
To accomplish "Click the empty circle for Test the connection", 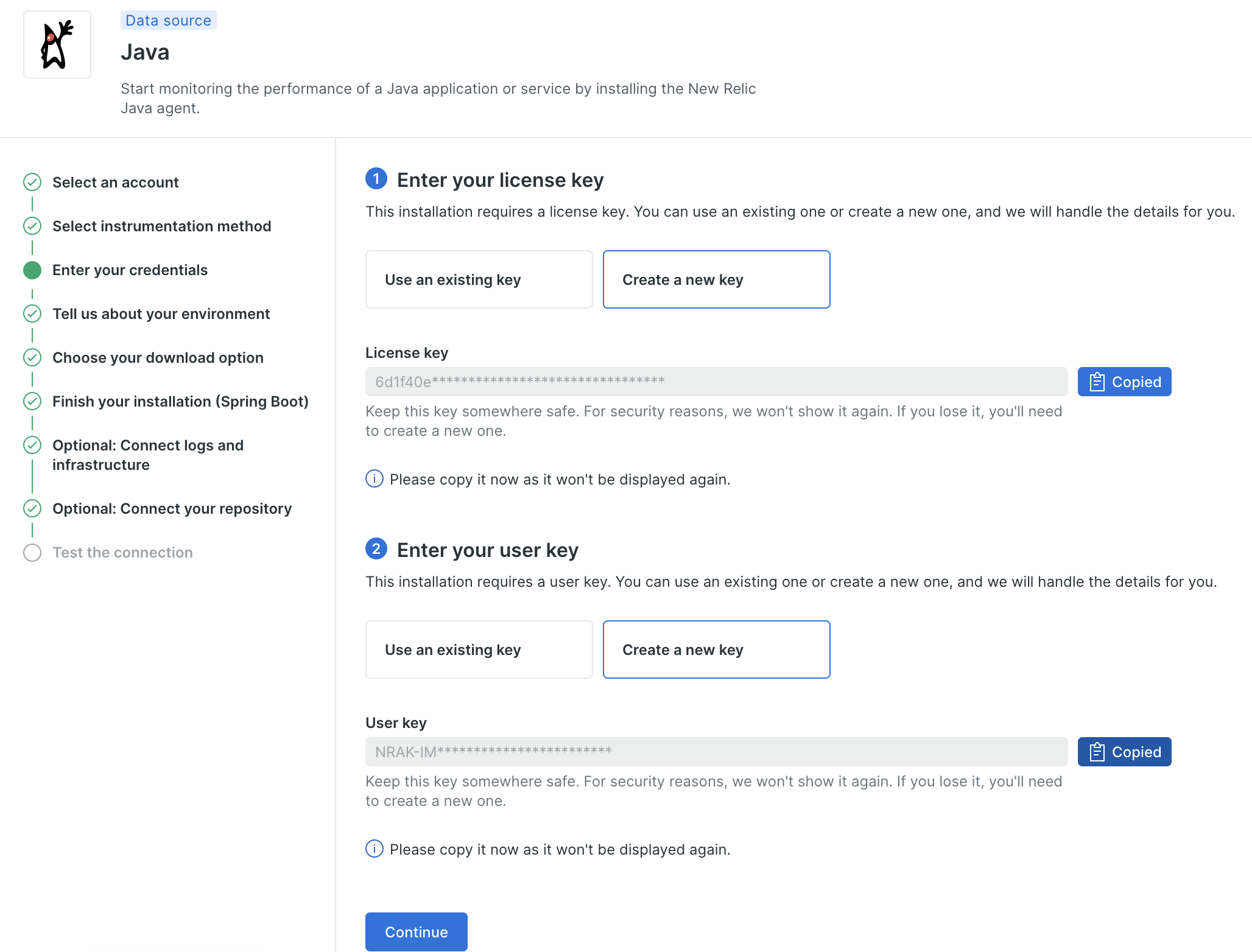I will tap(32, 553).
